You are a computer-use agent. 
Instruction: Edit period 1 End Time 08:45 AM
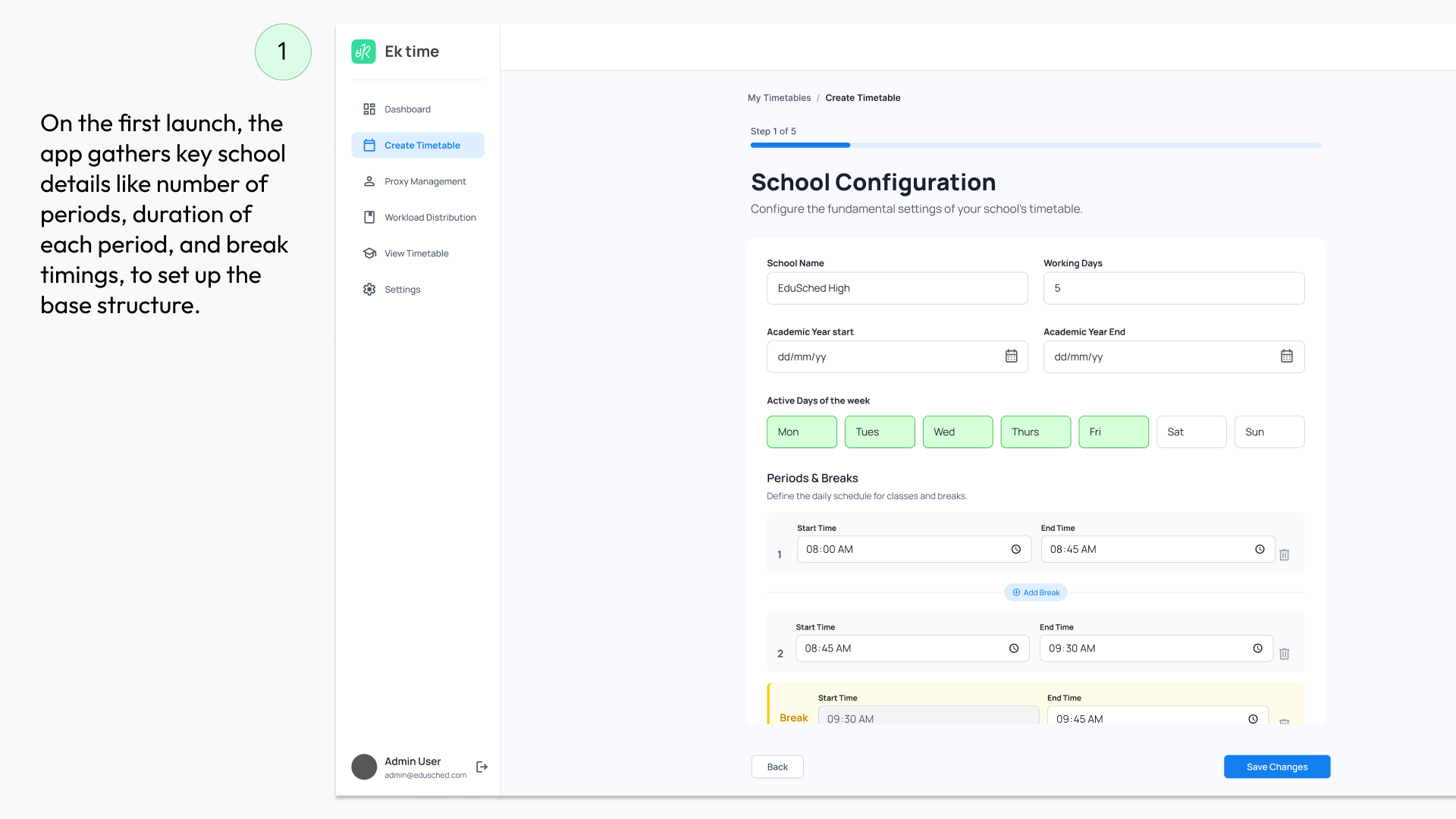coord(1158,550)
